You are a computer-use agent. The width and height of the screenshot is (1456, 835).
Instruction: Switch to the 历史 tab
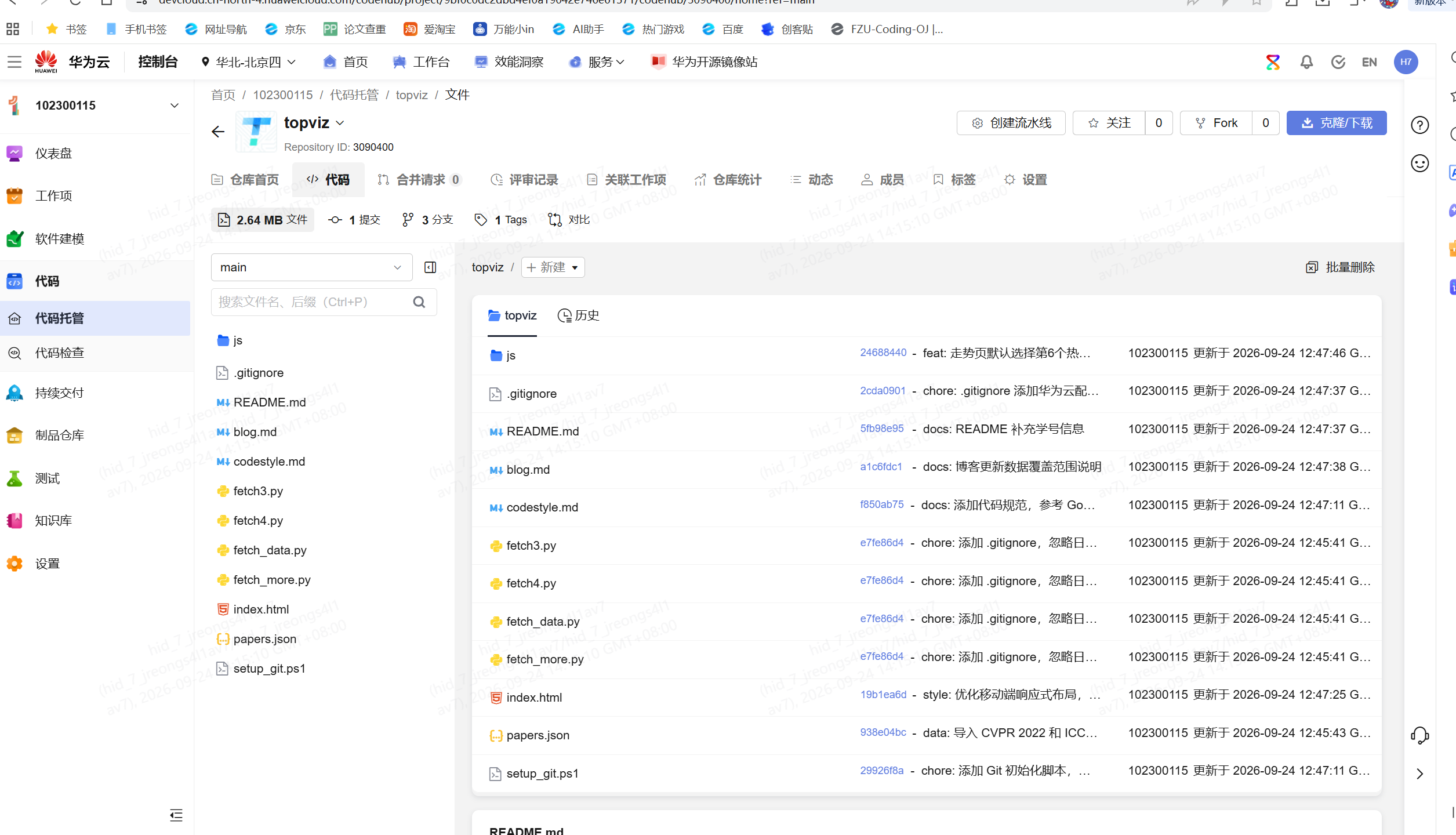pos(578,315)
